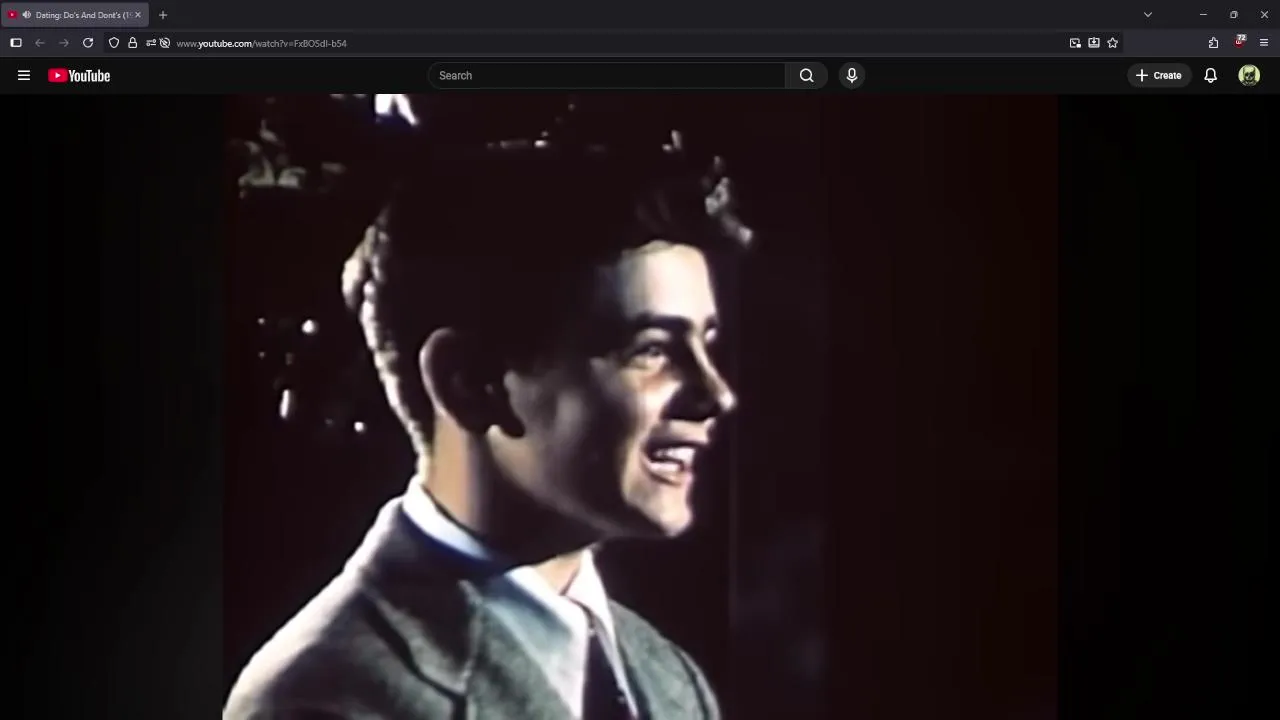Click the install/save page icon
Viewport: 1280px width, 720px height.
point(1094,43)
